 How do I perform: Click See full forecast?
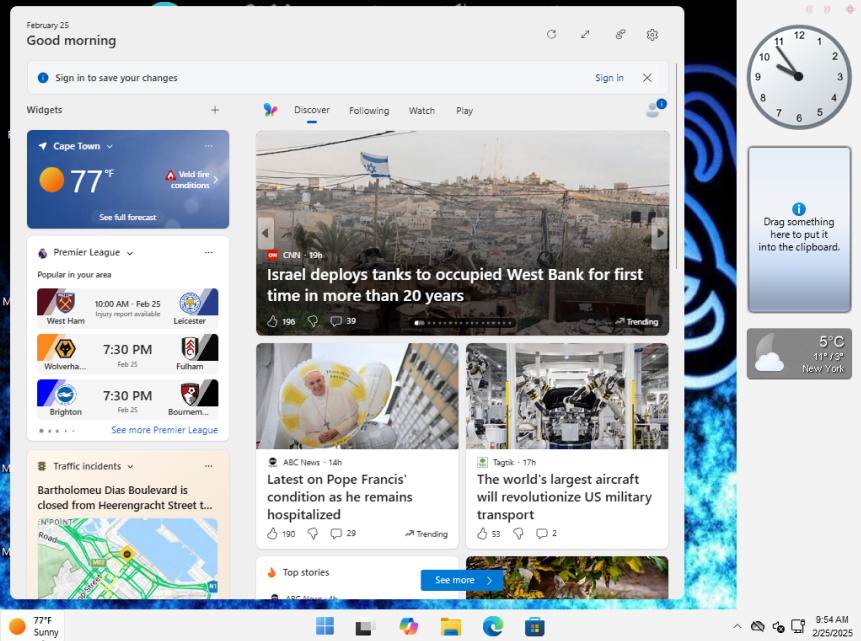coord(127,218)
